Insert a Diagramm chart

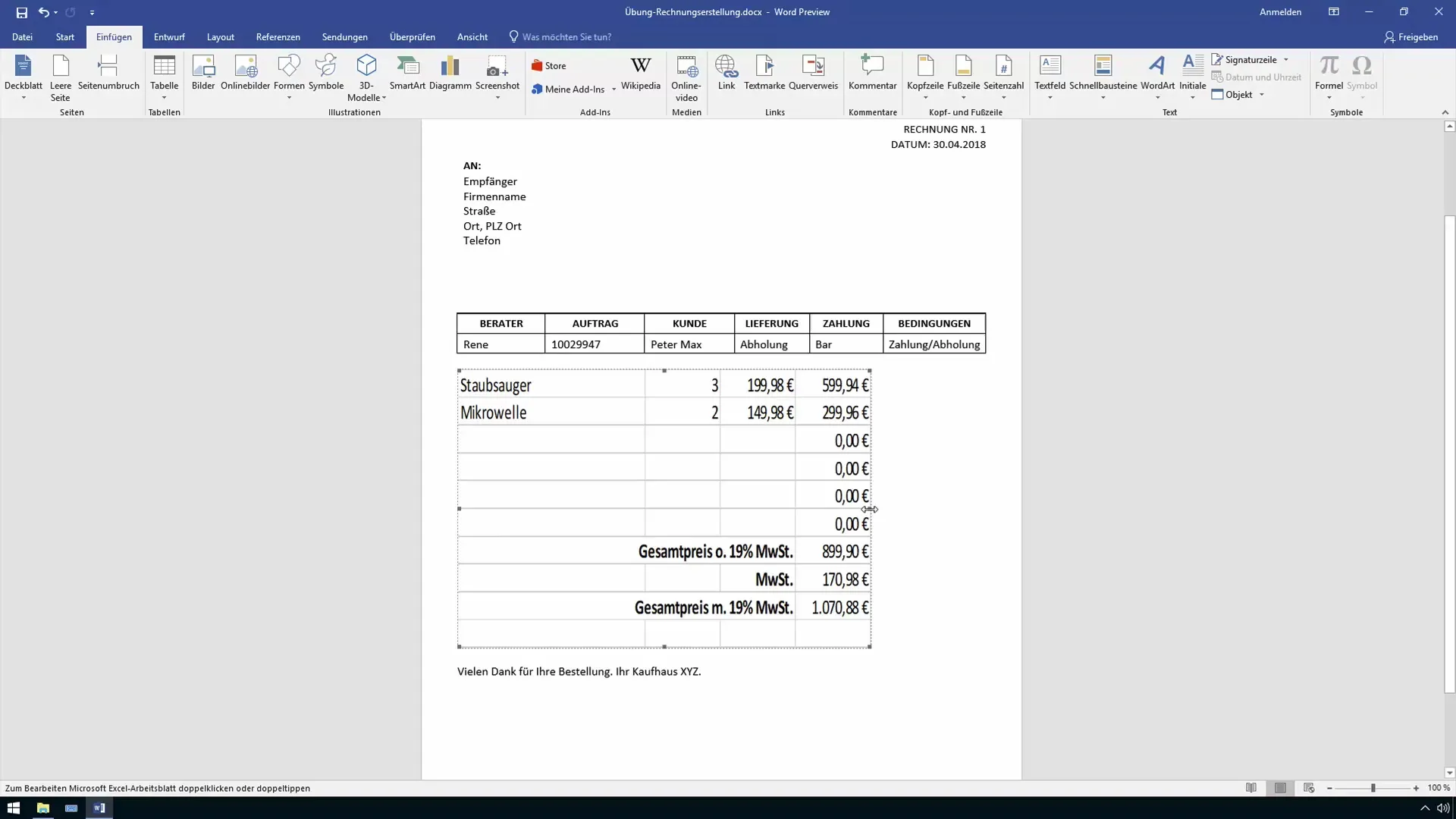coord(450,74)
